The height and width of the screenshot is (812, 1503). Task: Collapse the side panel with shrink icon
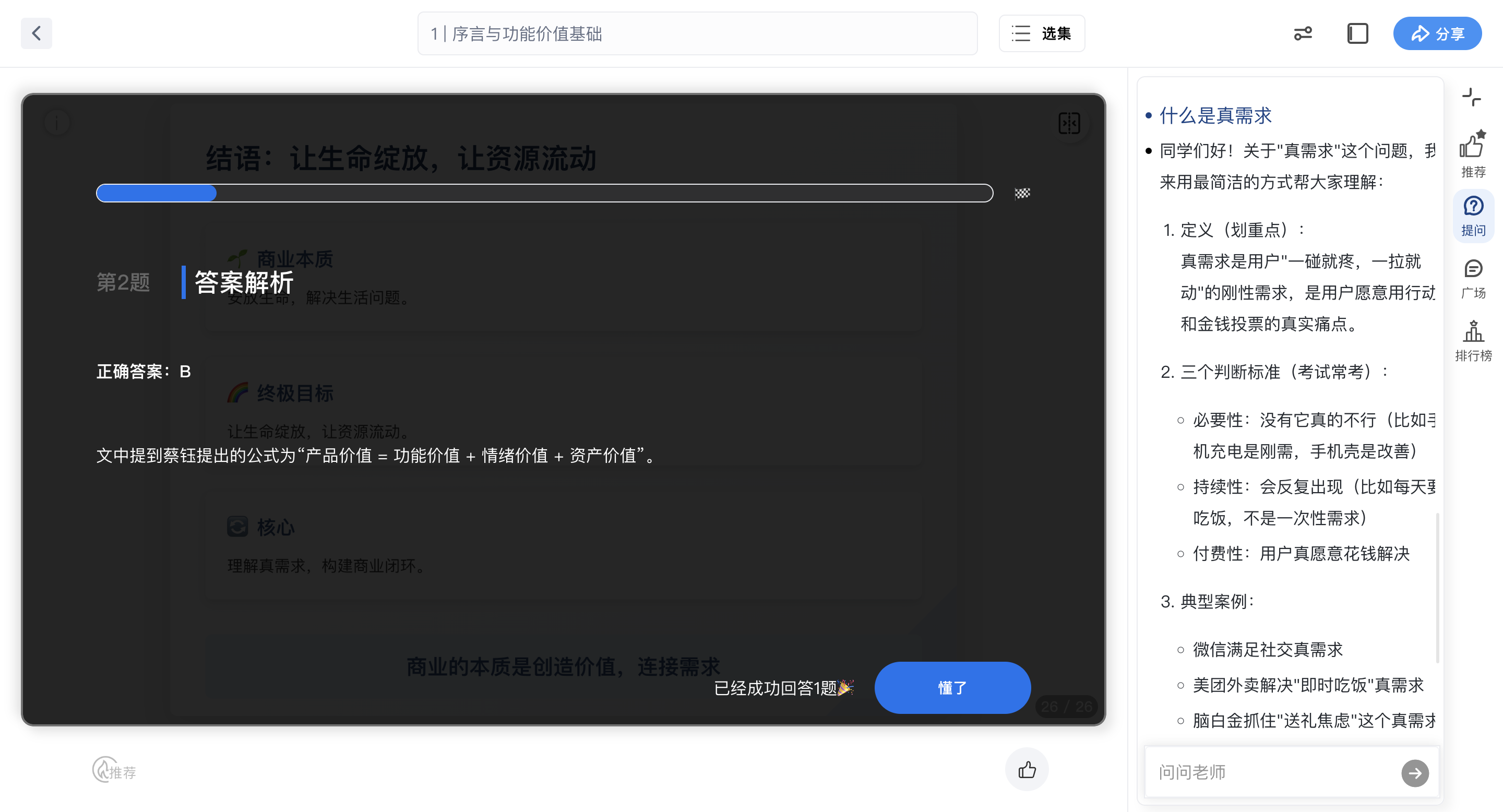point(1472,97)
